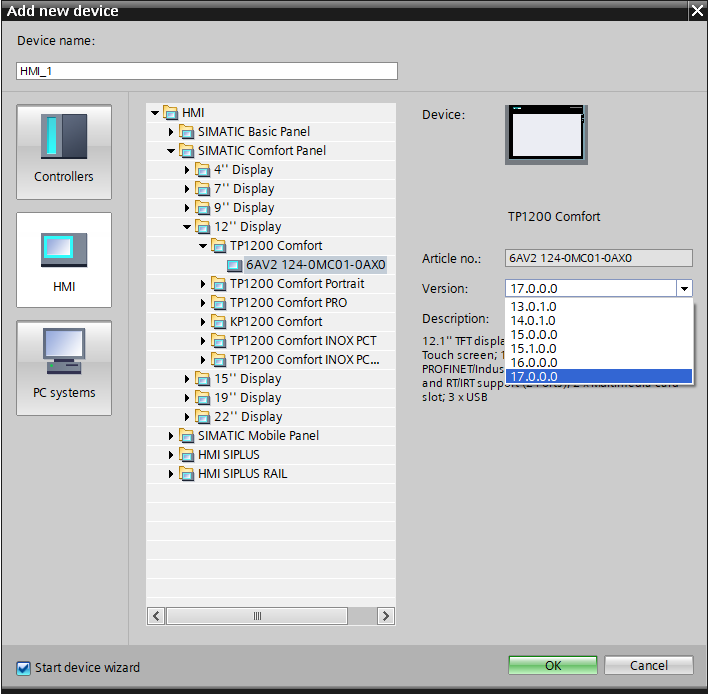The image size is (709, 694).
Task: Click the TP1200 Comfort folder icon
Action: (218, 245)
